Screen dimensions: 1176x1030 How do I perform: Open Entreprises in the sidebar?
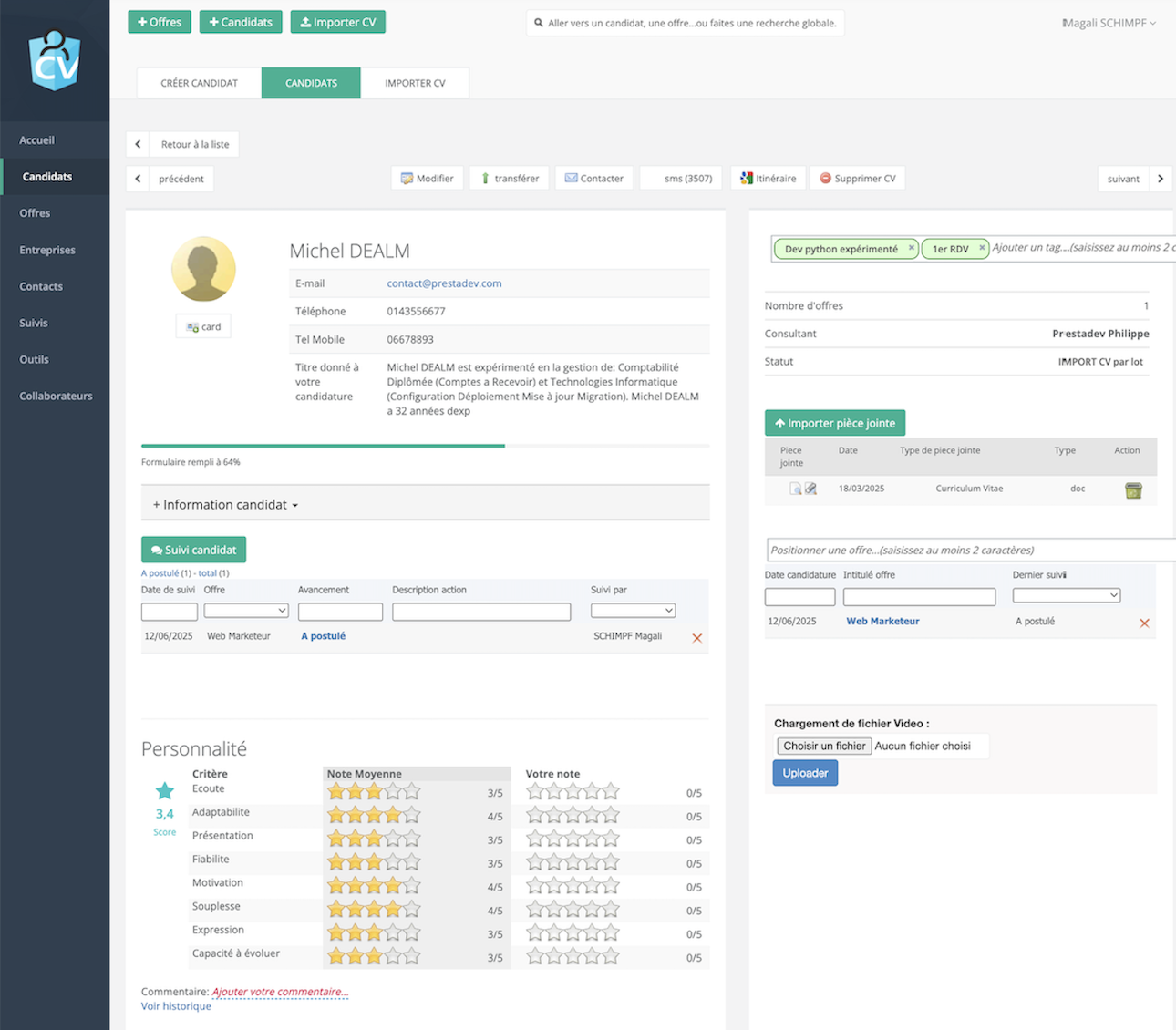(47, 250)
